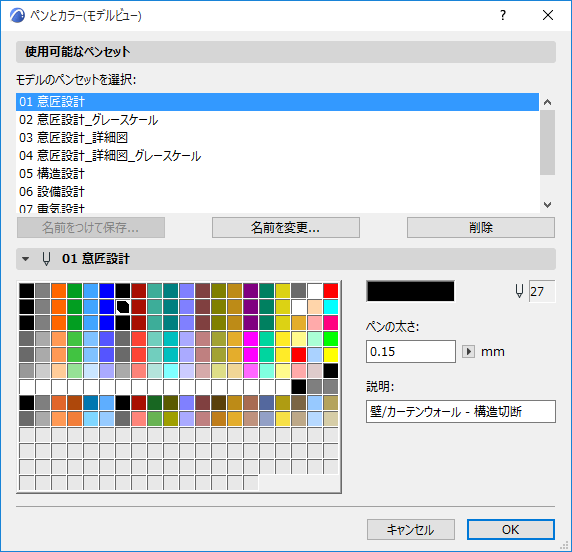Select pen set 05 構造設計
This screenshot has height=552, width=572.
point(277,174)
